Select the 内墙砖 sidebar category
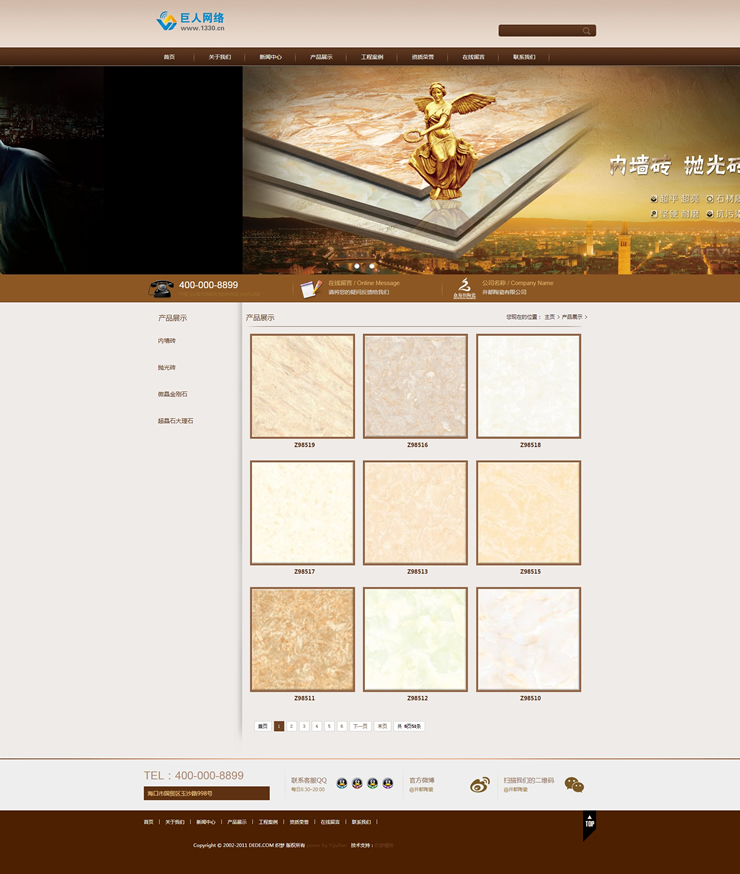Viewport: 740px width, 874px height. coord(167,341)
